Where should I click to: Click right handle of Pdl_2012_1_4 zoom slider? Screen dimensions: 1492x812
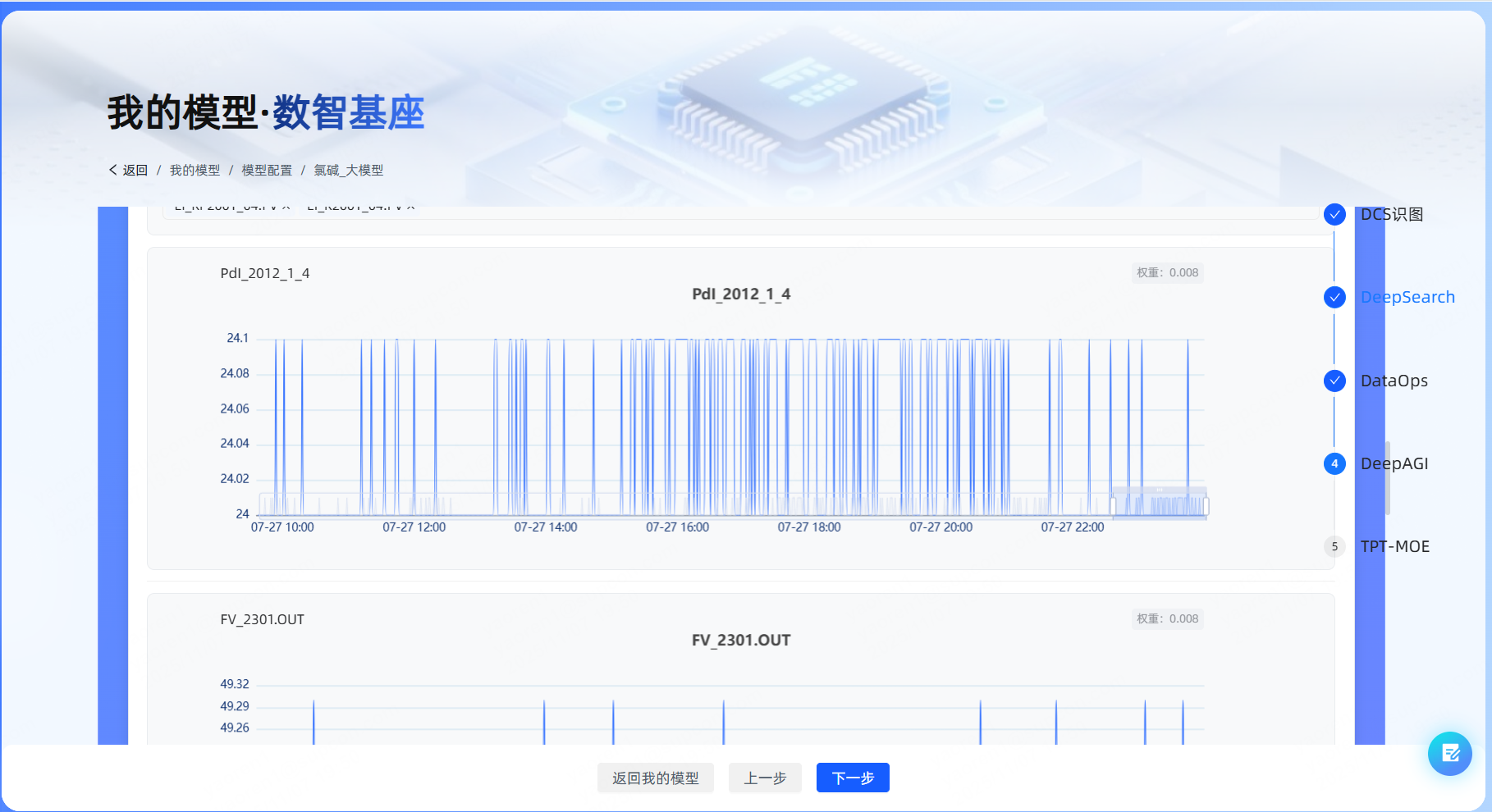click(1206, 506)
